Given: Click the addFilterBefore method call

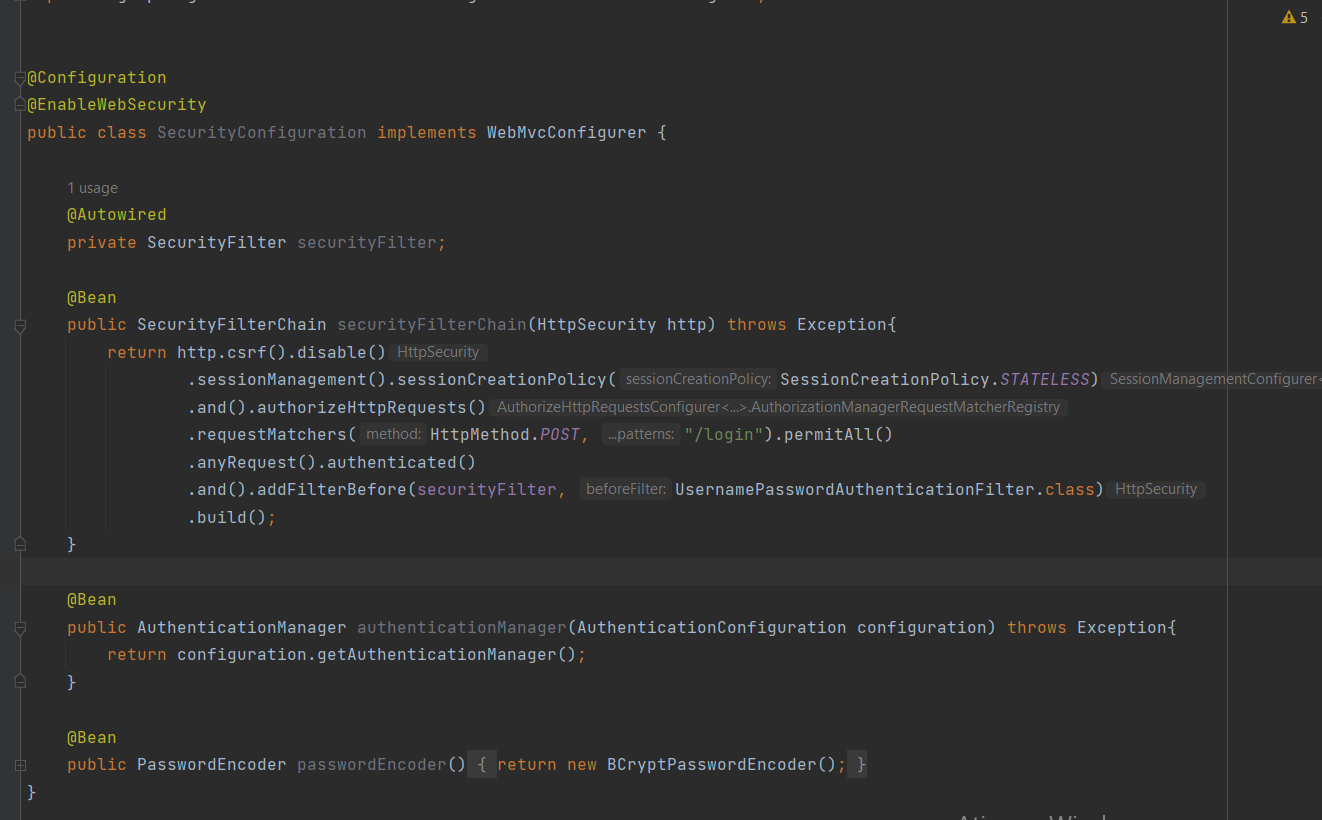Looking at the screenshot, I should pos(332,490).
